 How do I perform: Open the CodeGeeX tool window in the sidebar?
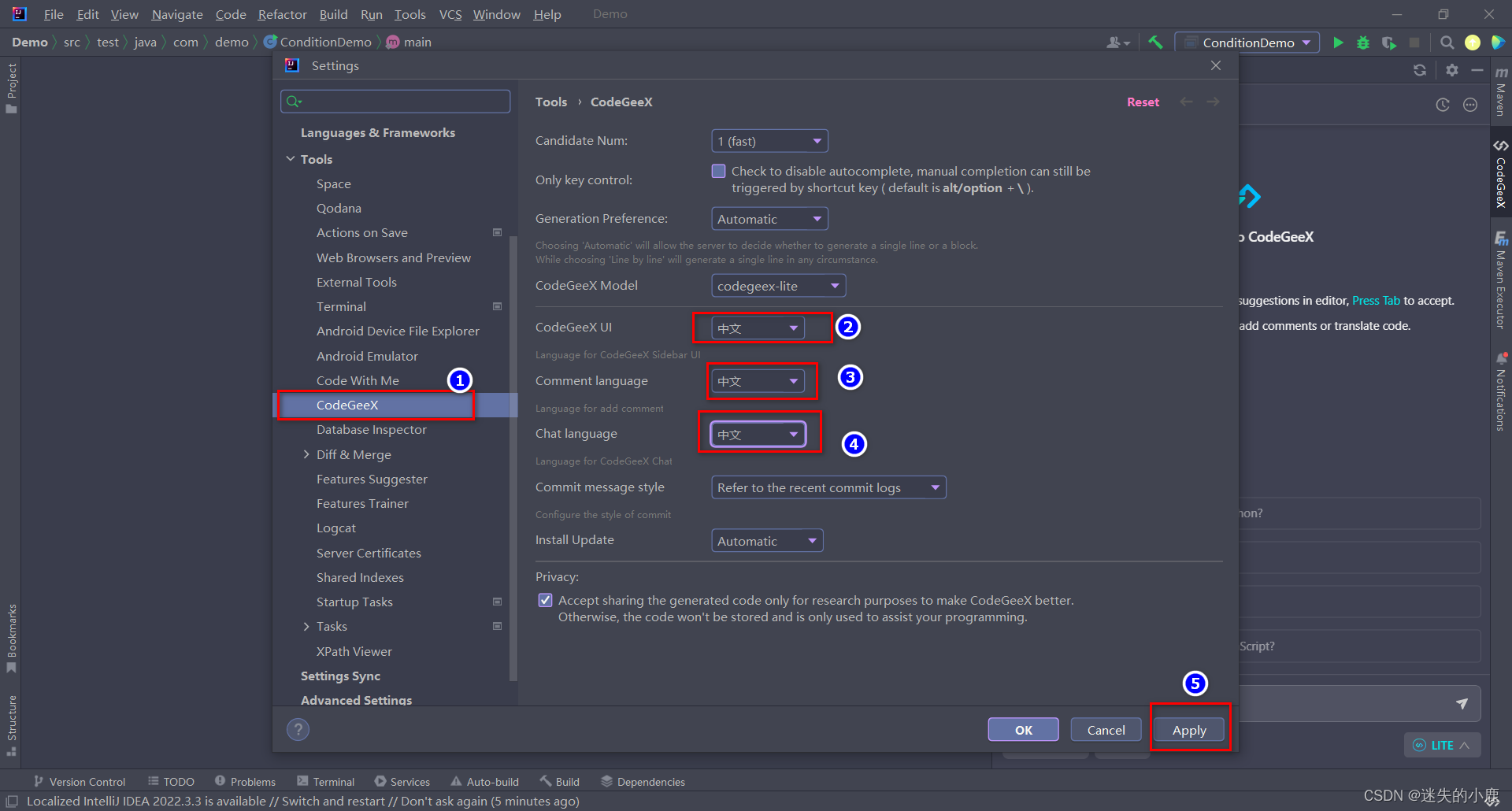(1501, 175)
